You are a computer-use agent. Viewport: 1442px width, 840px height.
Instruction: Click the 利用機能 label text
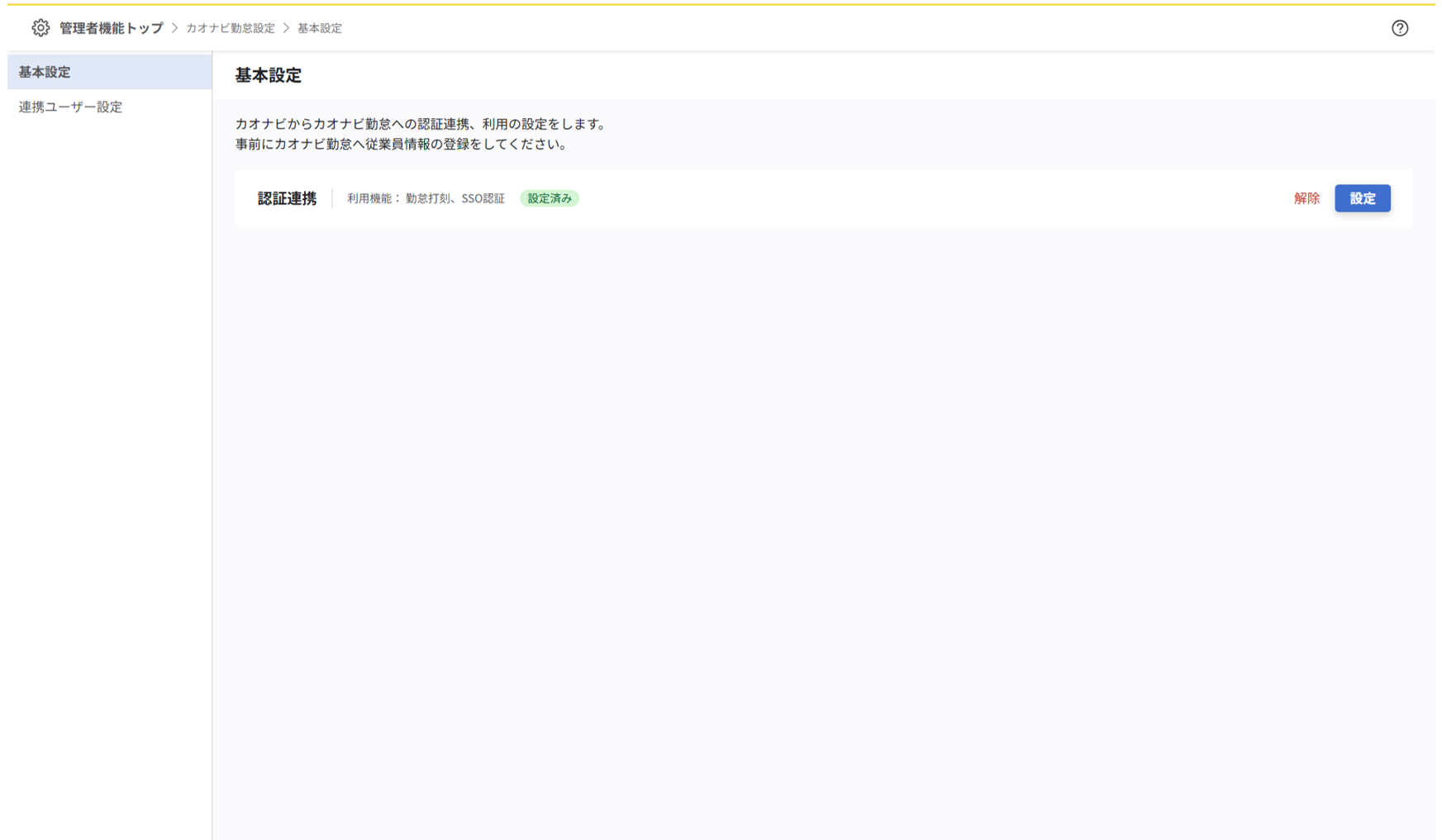(x=373, y=198)
